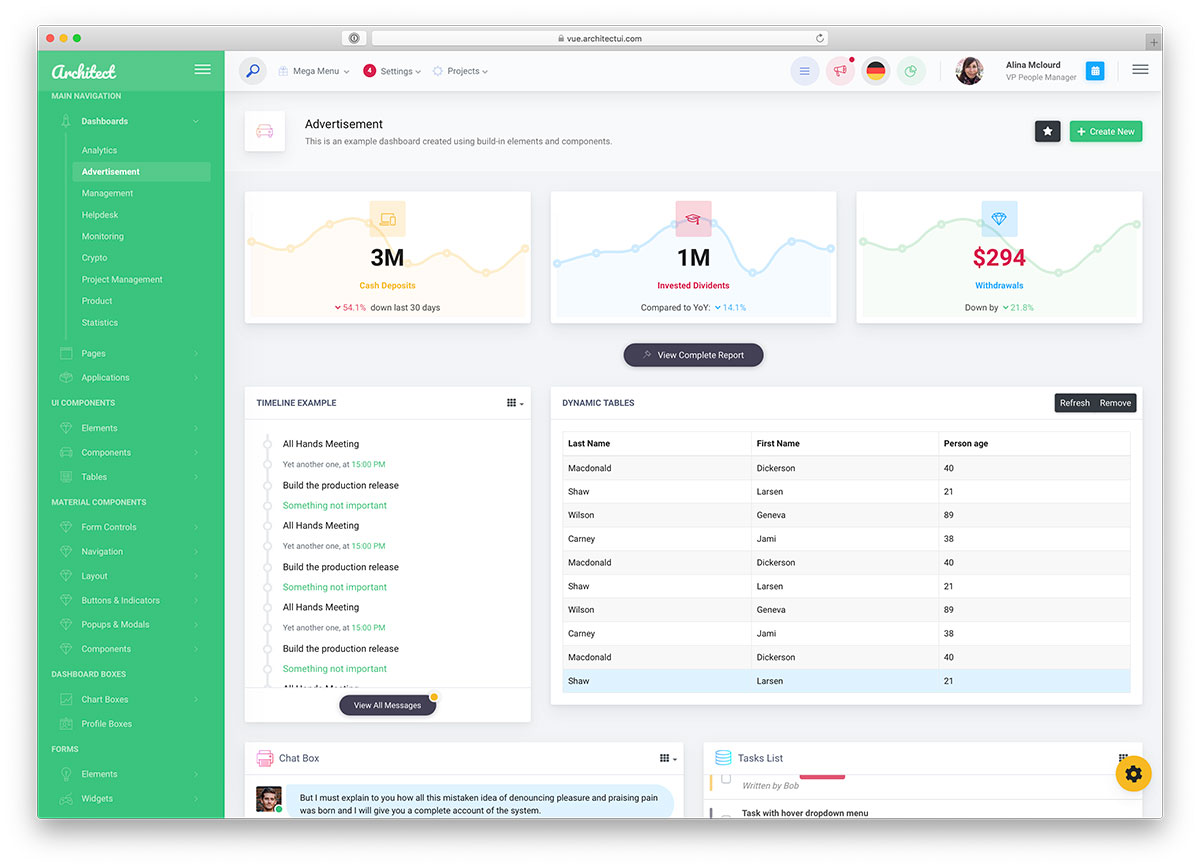Select Management in the sidebar
The width and height of the screenshot is (1200, 868).
click(107, 193)
